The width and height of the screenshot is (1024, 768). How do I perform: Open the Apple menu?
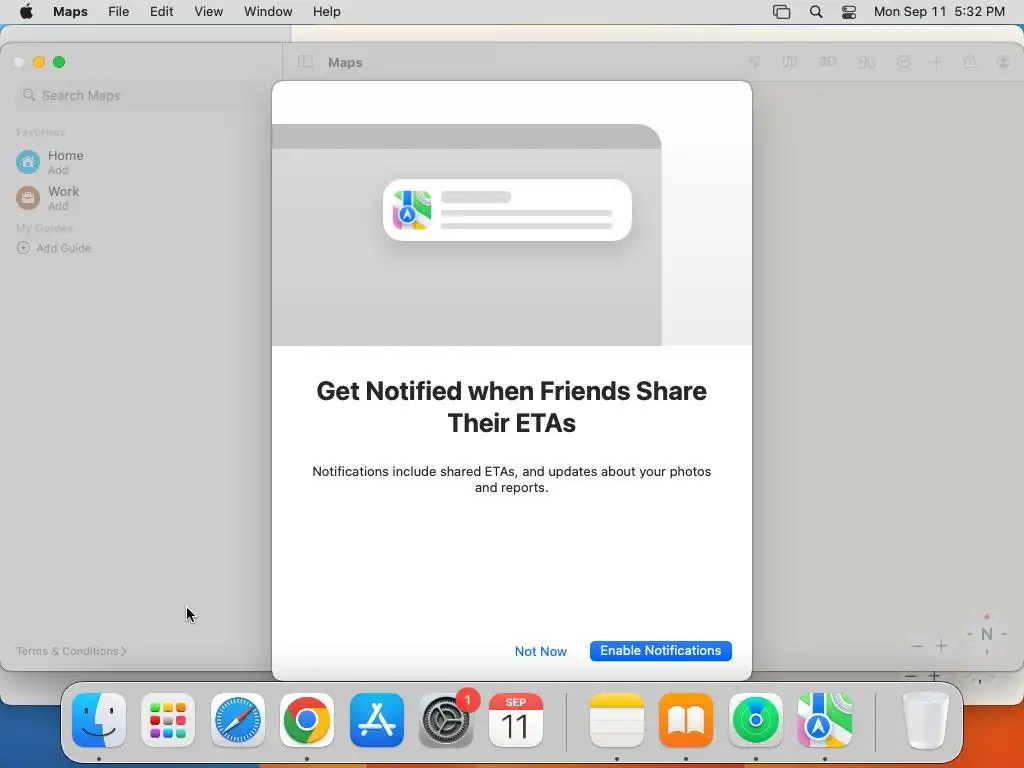pos(26,12)
